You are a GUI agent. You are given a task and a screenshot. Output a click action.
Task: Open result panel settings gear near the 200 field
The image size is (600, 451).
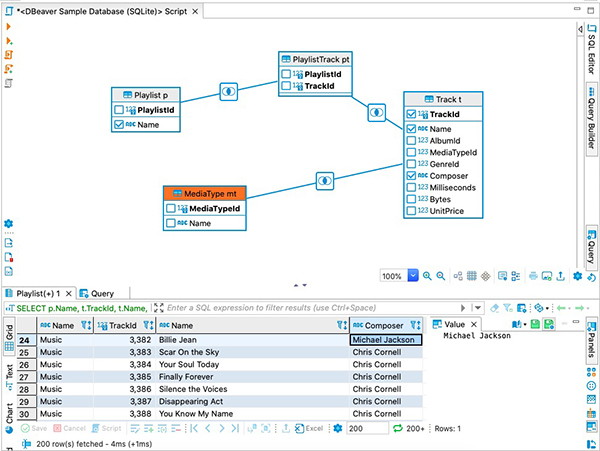pos(338,428)
